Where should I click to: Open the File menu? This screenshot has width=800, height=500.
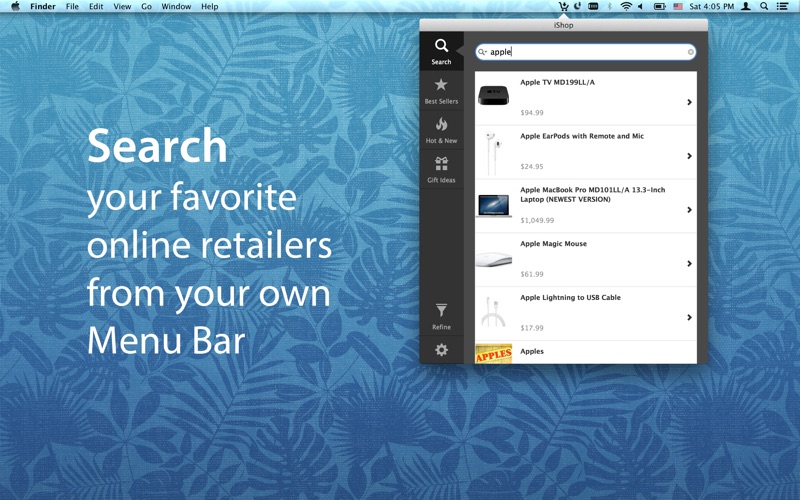72,6
